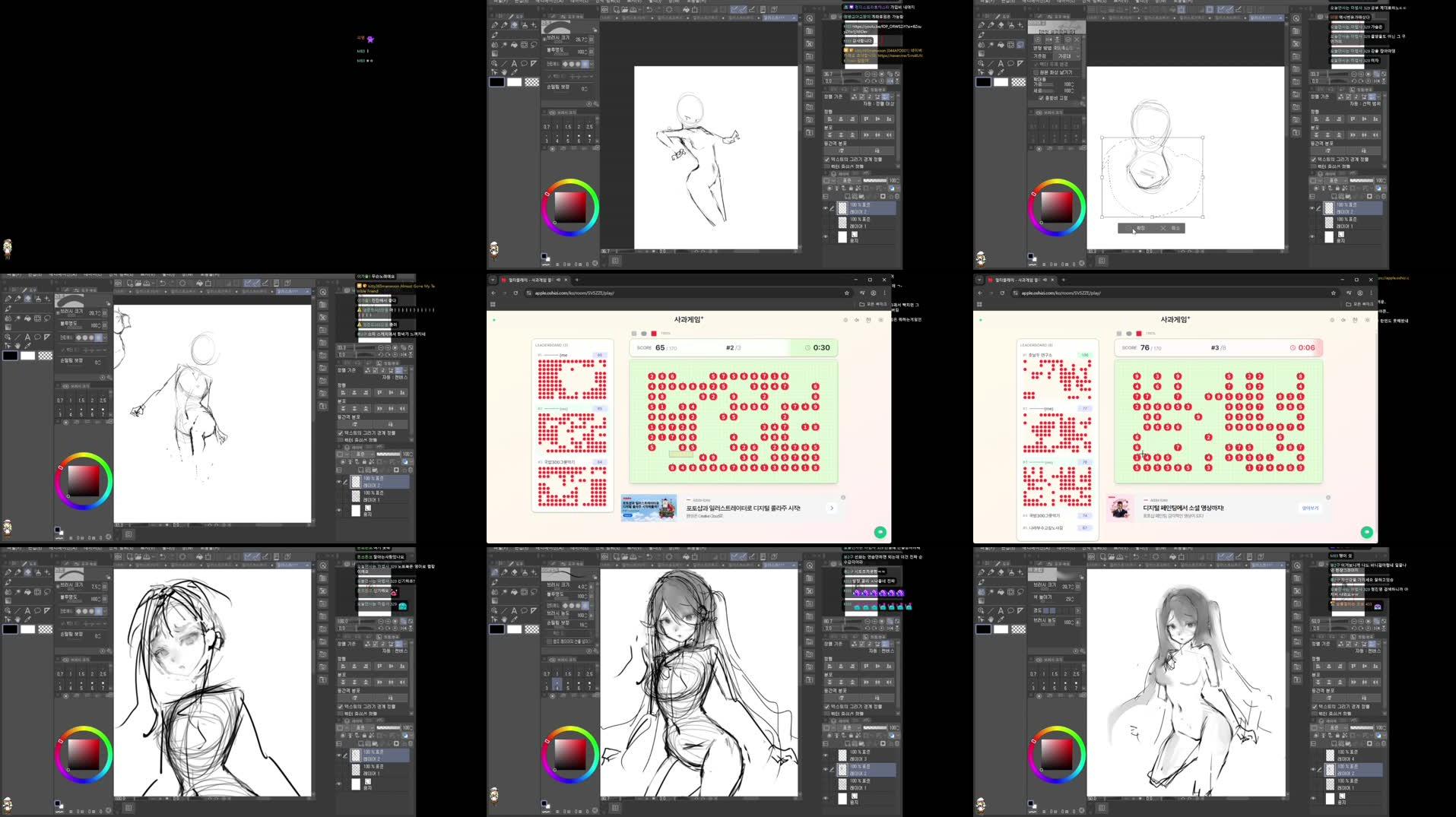Open Chrome's three-dot menu
The height and width of the screenshot is (817, 1456).
pyautogui.click(x=884, y=293)
